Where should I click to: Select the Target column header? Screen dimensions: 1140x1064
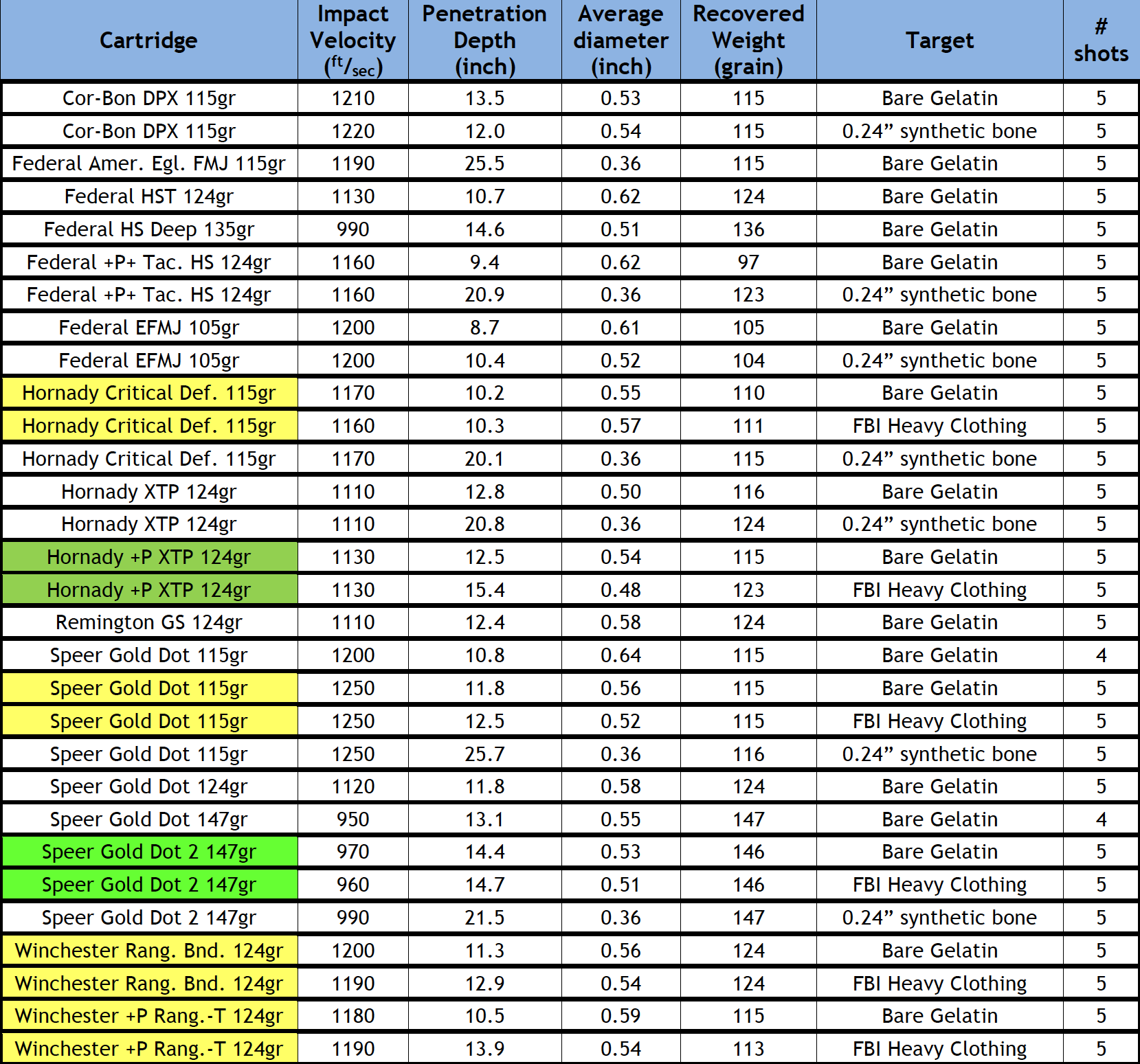[939, 41]
